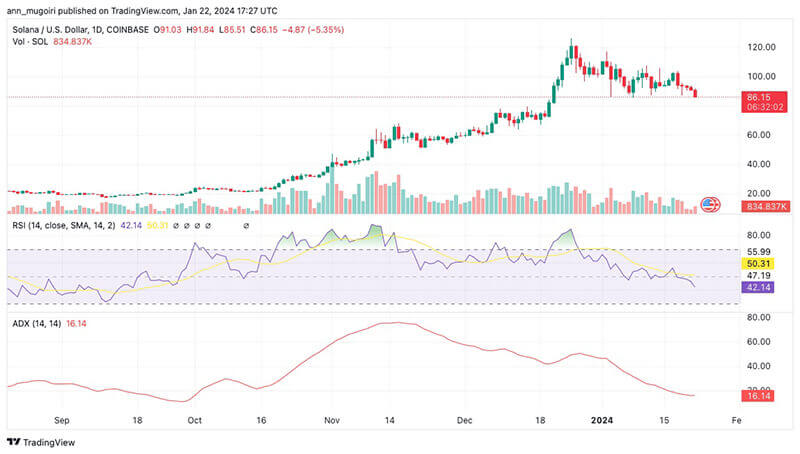Click the Nov label on time axis
Screen dimensions: 800x454
pyautogui.click(x=332, y=420)
